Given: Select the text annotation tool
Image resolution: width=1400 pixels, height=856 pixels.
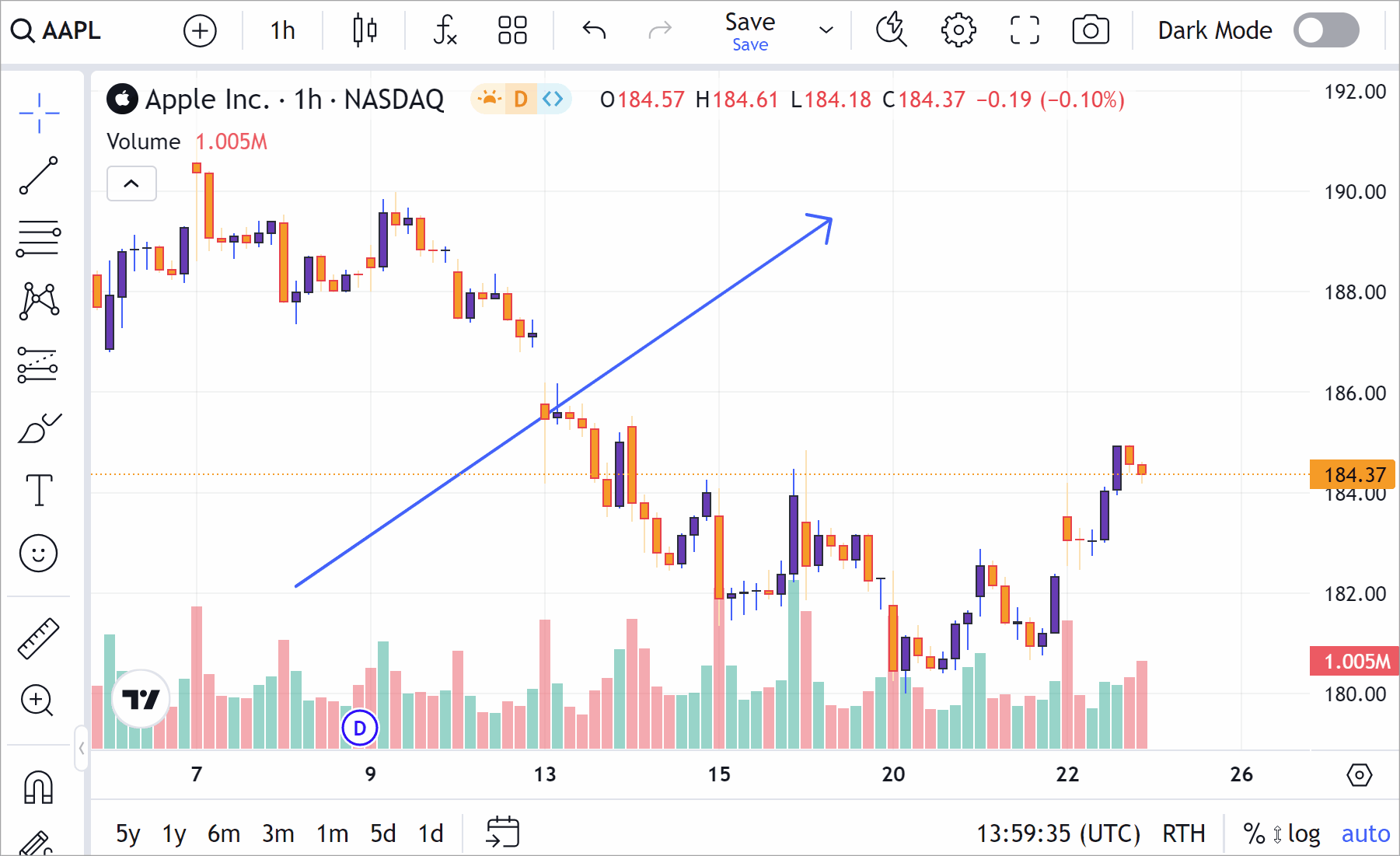Looking at the screenshot, I should click(37, 490).
